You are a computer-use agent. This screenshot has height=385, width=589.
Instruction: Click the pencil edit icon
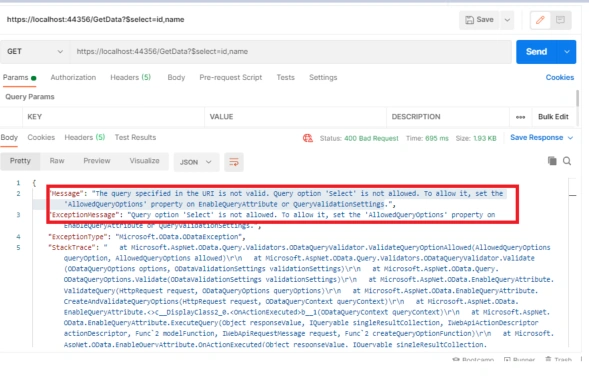[540, 20]
